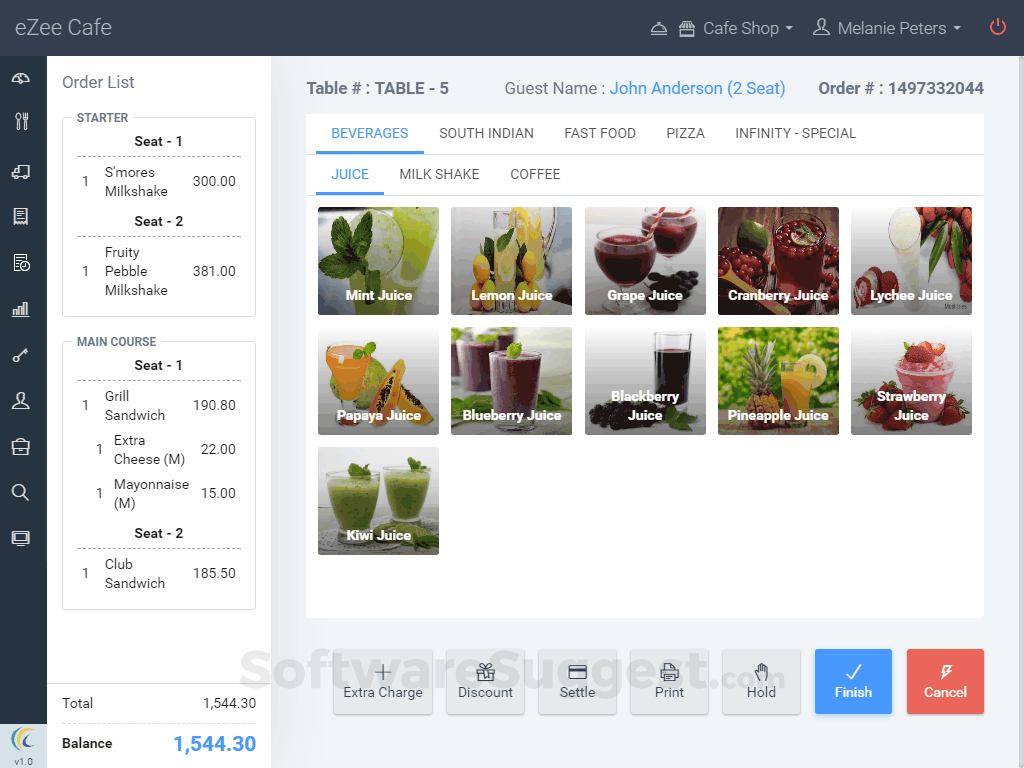Image resolution: width=1024 pixels, height=768 pixels.
Task: Open the Cafe Shop dropdown
Action: coord(734,28)
